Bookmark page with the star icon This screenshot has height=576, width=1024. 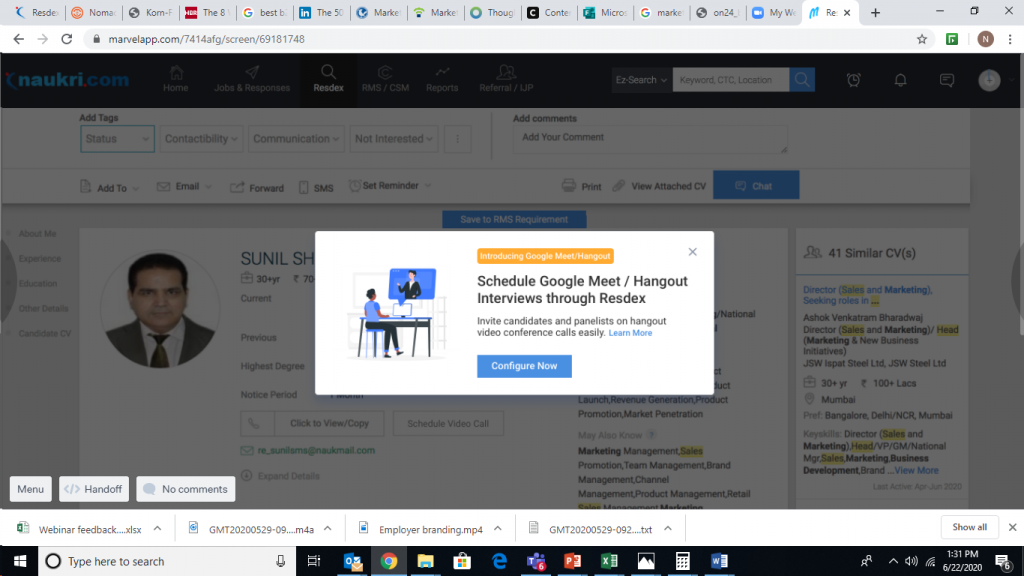921,39
